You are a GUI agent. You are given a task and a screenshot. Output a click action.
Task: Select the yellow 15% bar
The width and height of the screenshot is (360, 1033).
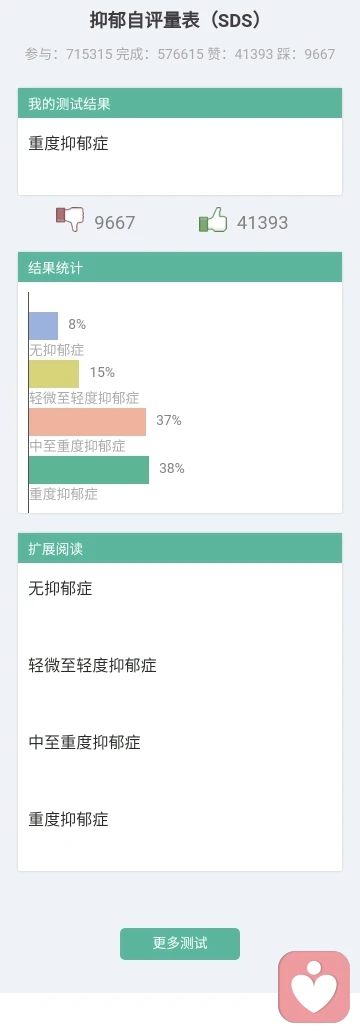point(54,374)
